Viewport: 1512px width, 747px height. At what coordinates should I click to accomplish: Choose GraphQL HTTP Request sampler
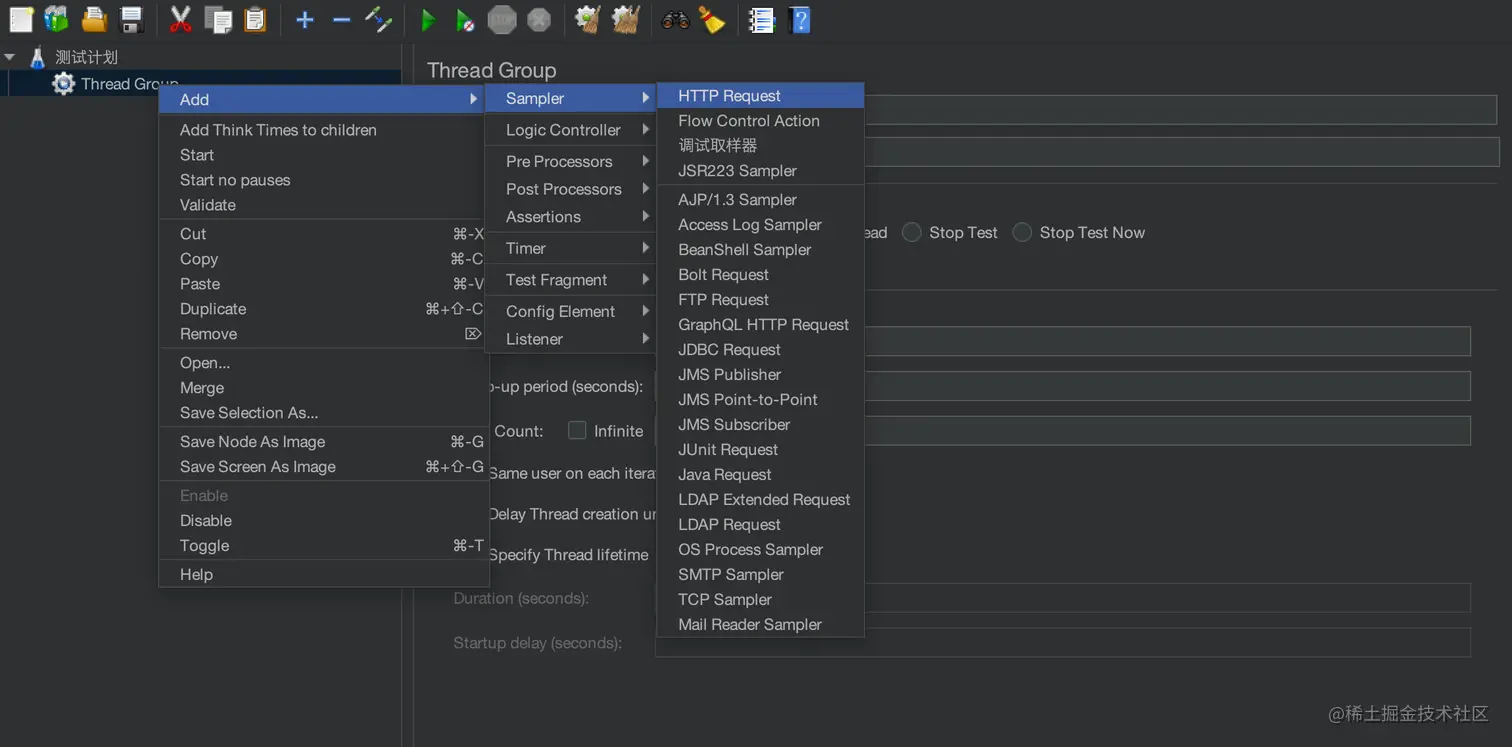click(761, 325)
